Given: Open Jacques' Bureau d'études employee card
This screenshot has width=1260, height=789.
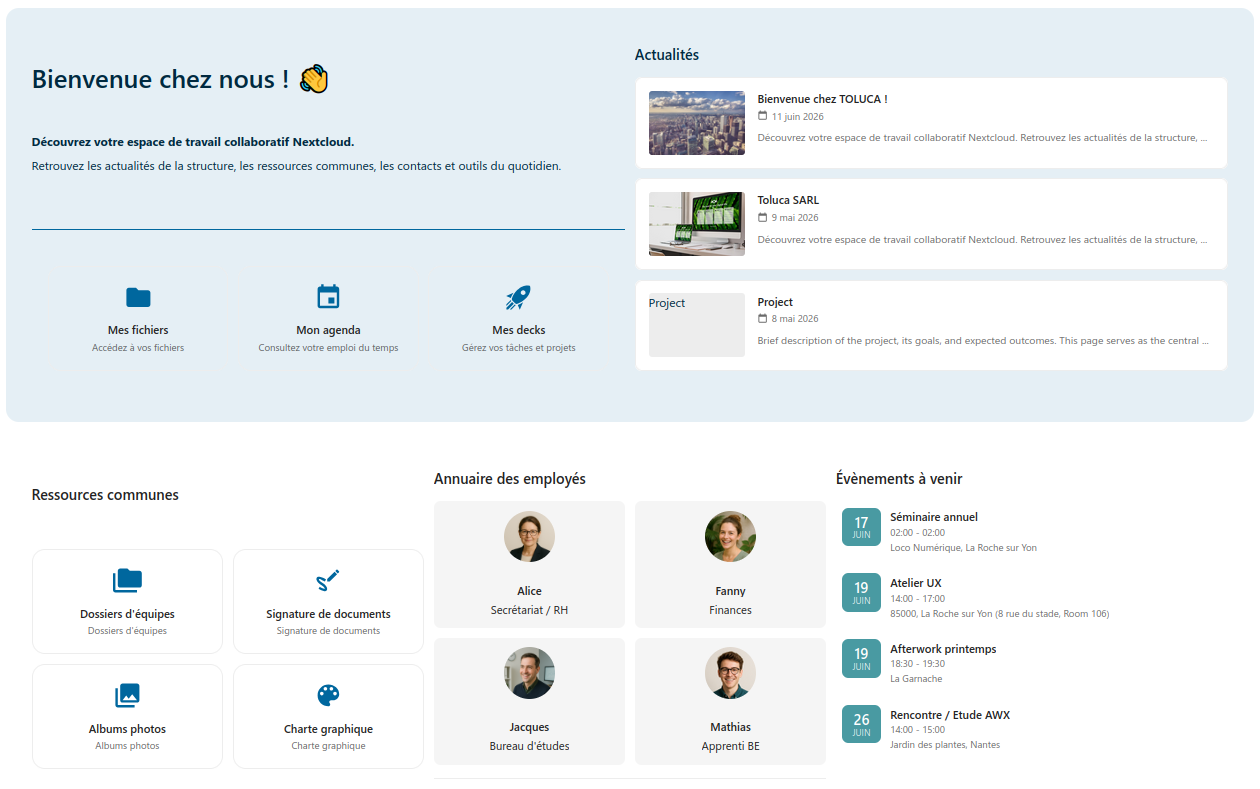Looking at the screenshot, I should [529, 701].
